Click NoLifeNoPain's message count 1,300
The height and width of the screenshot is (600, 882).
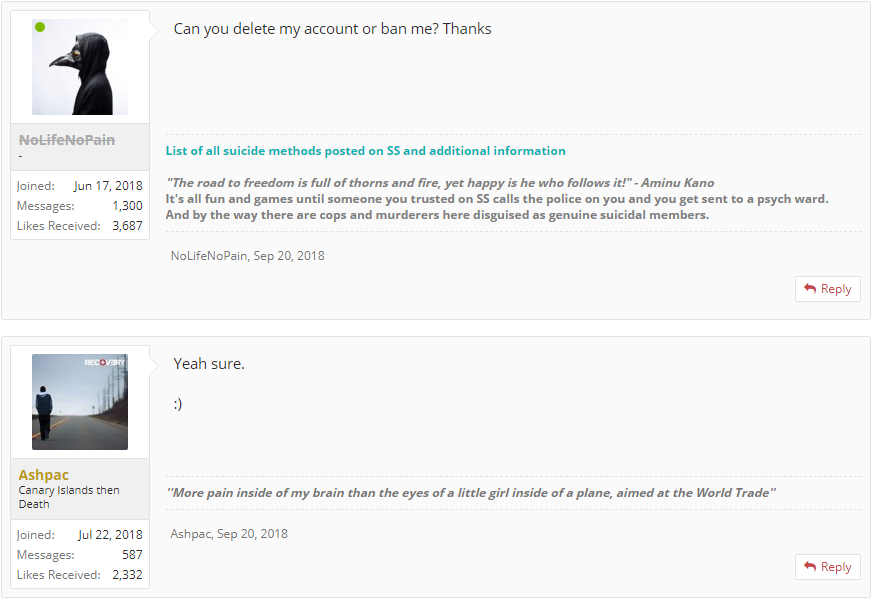[126, 206]
